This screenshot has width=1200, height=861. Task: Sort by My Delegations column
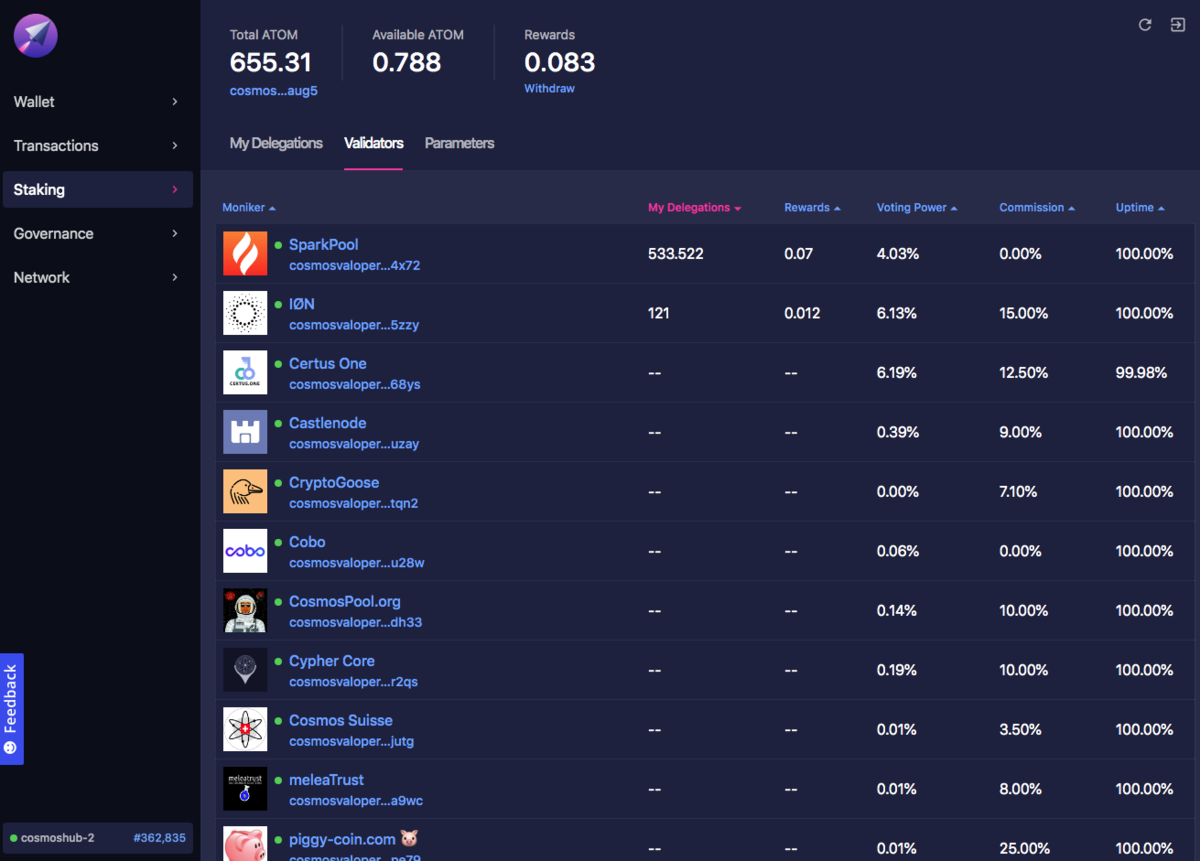[695, 208]
